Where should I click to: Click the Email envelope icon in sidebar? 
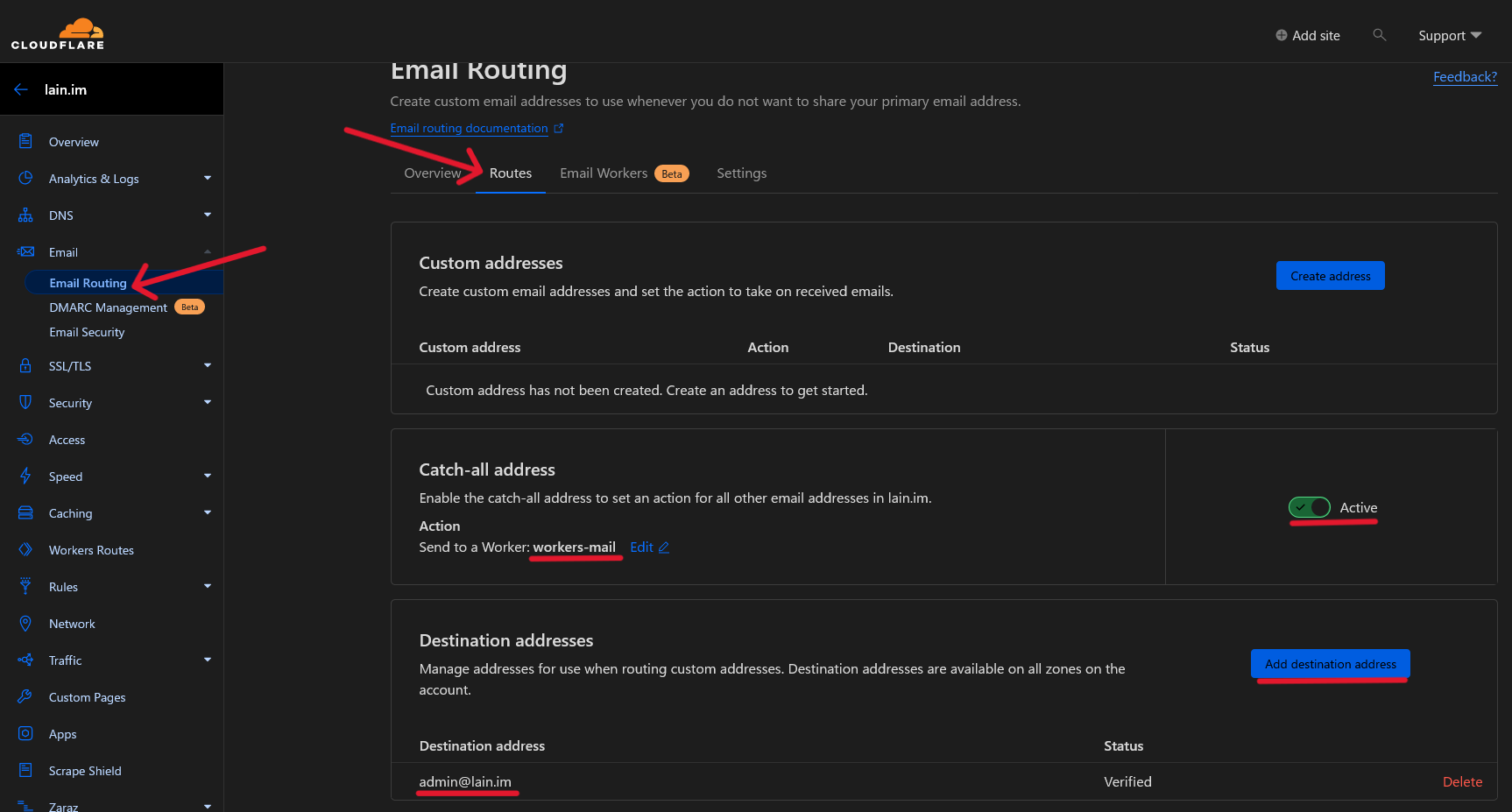point(25,251)
